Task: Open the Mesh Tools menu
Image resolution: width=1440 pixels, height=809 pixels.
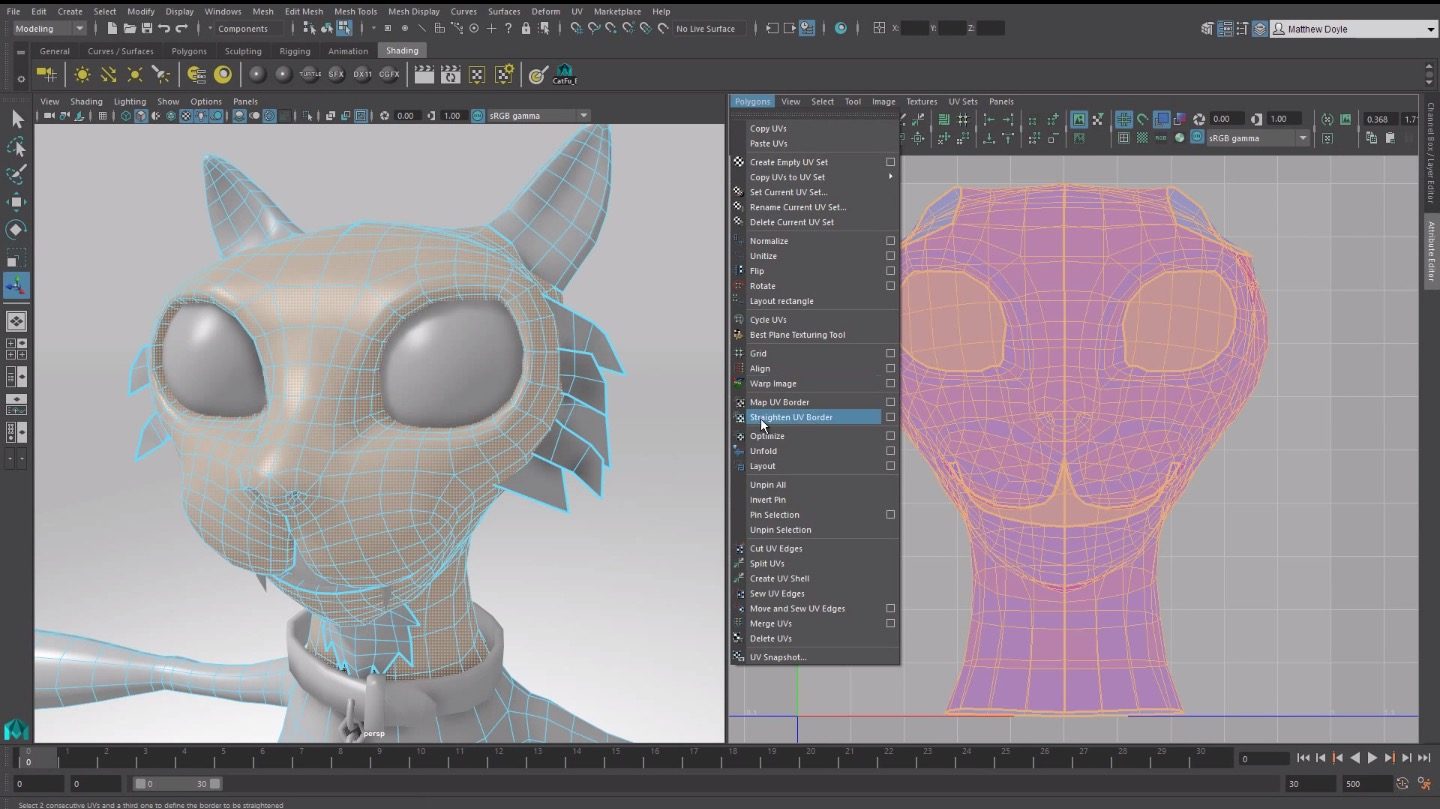Action: pyautogui.click(x=355, y=12)
